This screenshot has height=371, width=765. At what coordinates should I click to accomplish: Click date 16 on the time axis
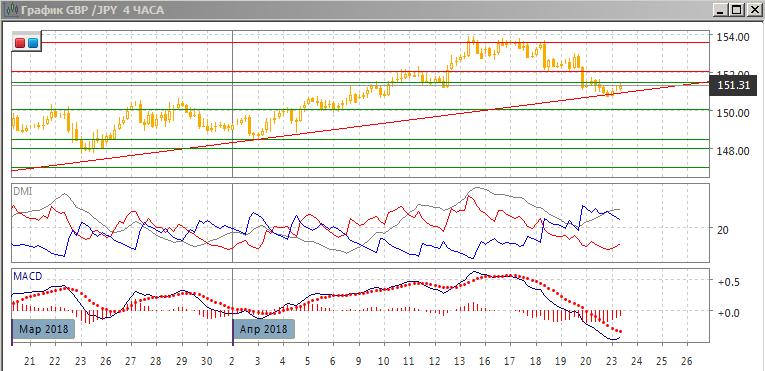coord(484,362)
